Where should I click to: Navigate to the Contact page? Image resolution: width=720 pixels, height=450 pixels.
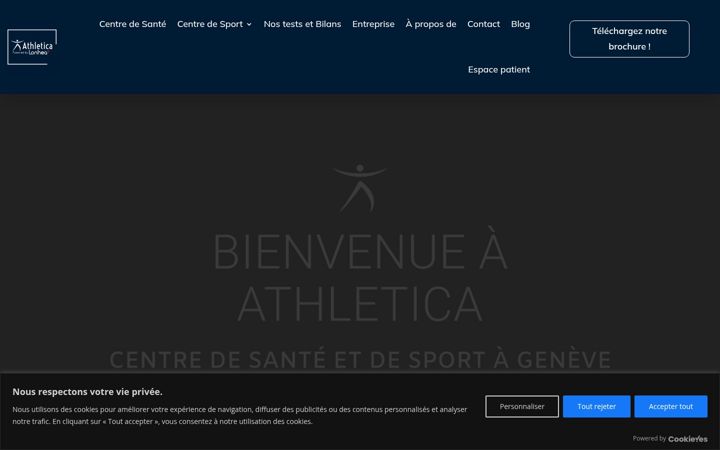(x=484, y=24)
